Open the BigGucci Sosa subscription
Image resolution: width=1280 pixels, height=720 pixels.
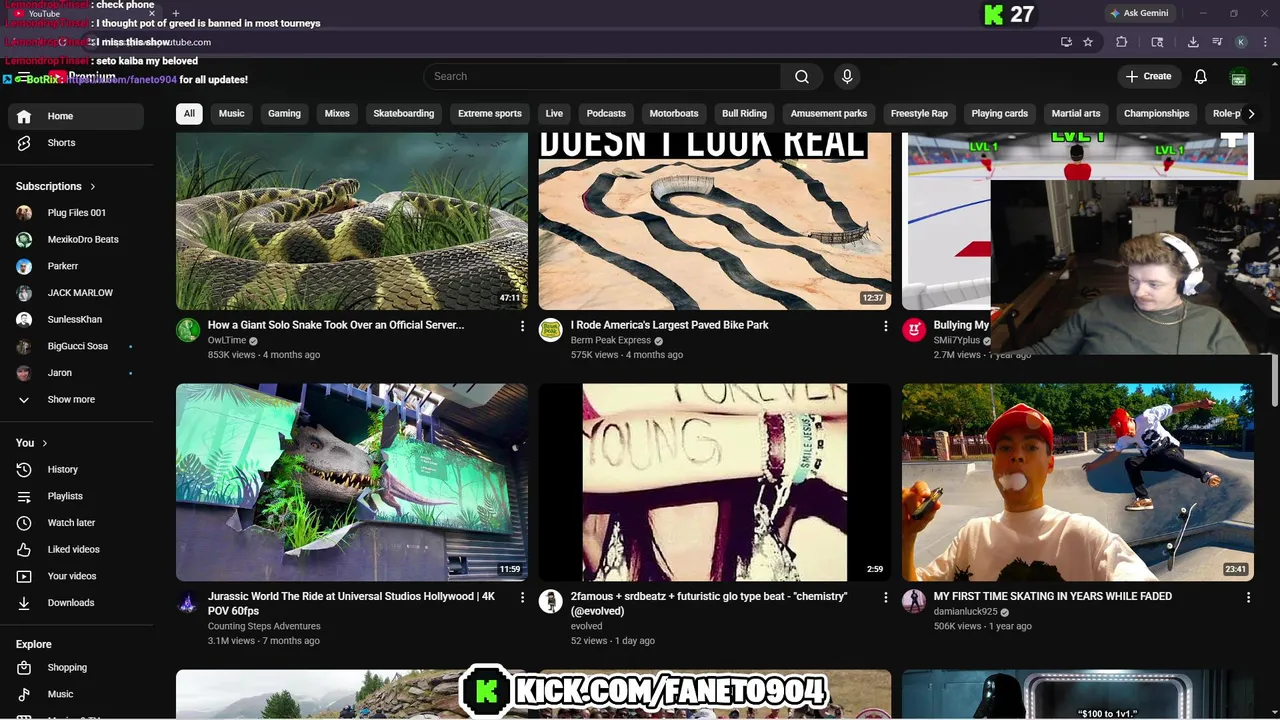point(76,346)
